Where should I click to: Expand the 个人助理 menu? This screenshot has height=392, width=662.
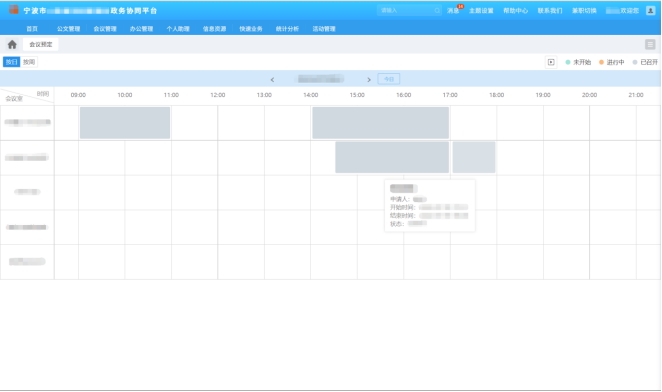point(178,29)
